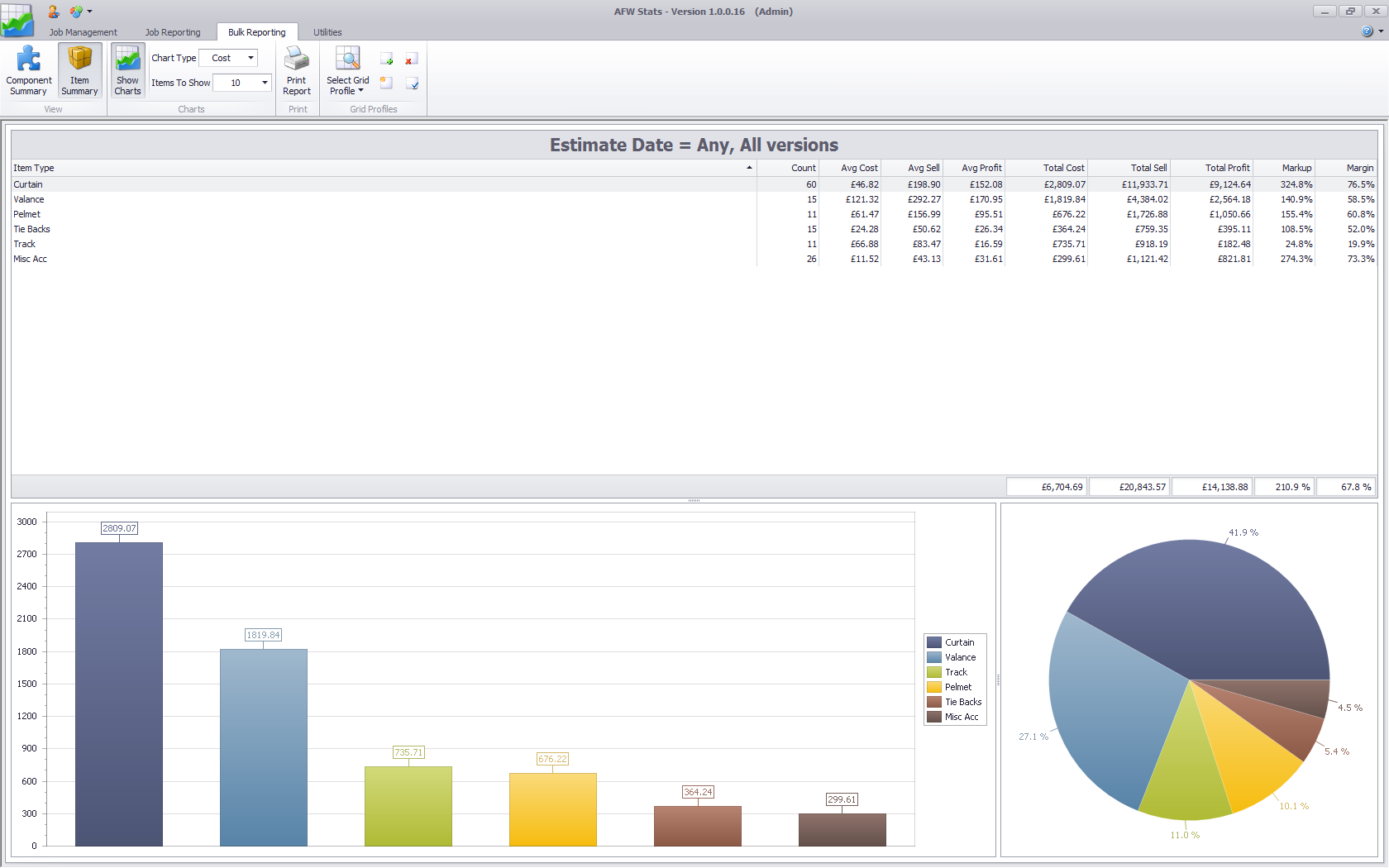Click the colored circles skin icon
The height and width of the screenshot is (868, 1389).
click(76, 12)
